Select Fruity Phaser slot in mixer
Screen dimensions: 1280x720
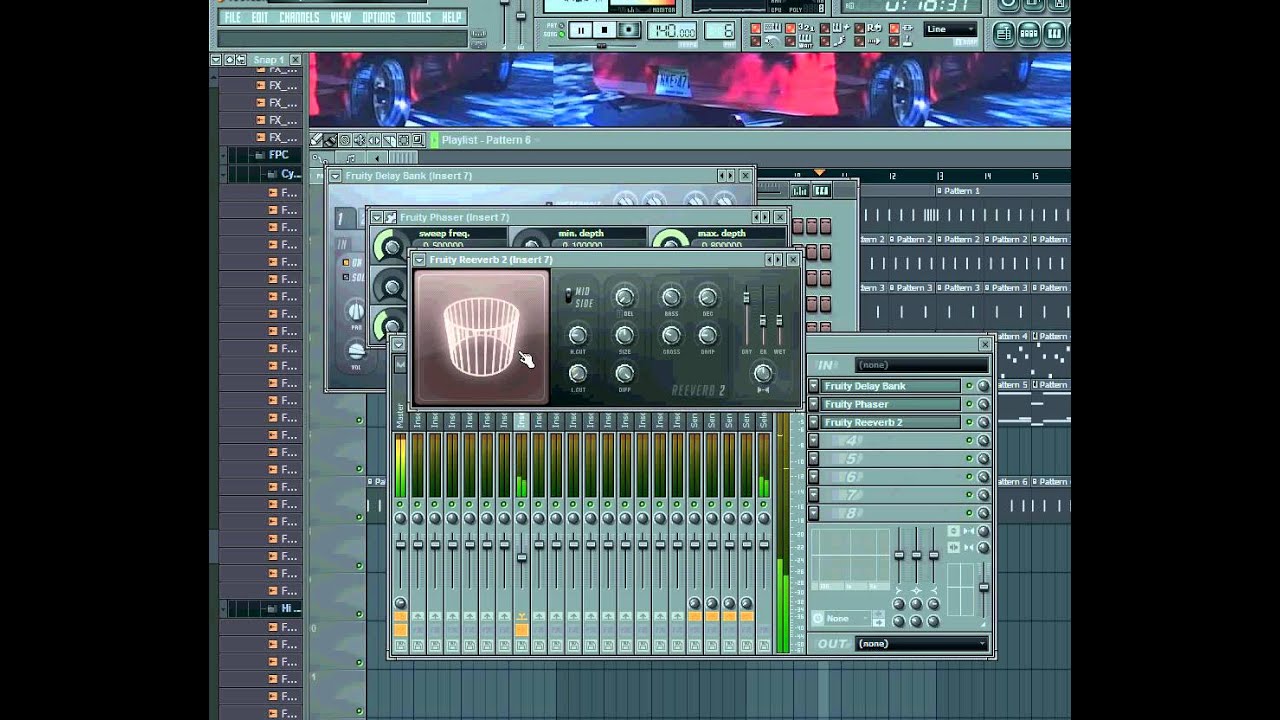(x=891, y=404)
